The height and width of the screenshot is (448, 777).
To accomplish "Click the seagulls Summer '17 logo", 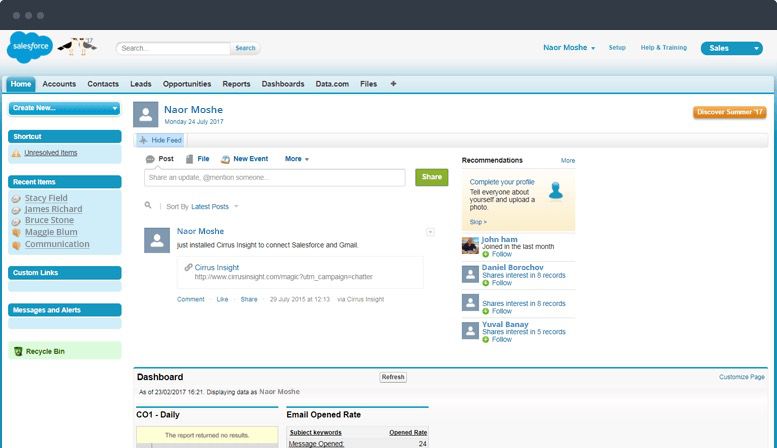I will (x=78, y=46).
